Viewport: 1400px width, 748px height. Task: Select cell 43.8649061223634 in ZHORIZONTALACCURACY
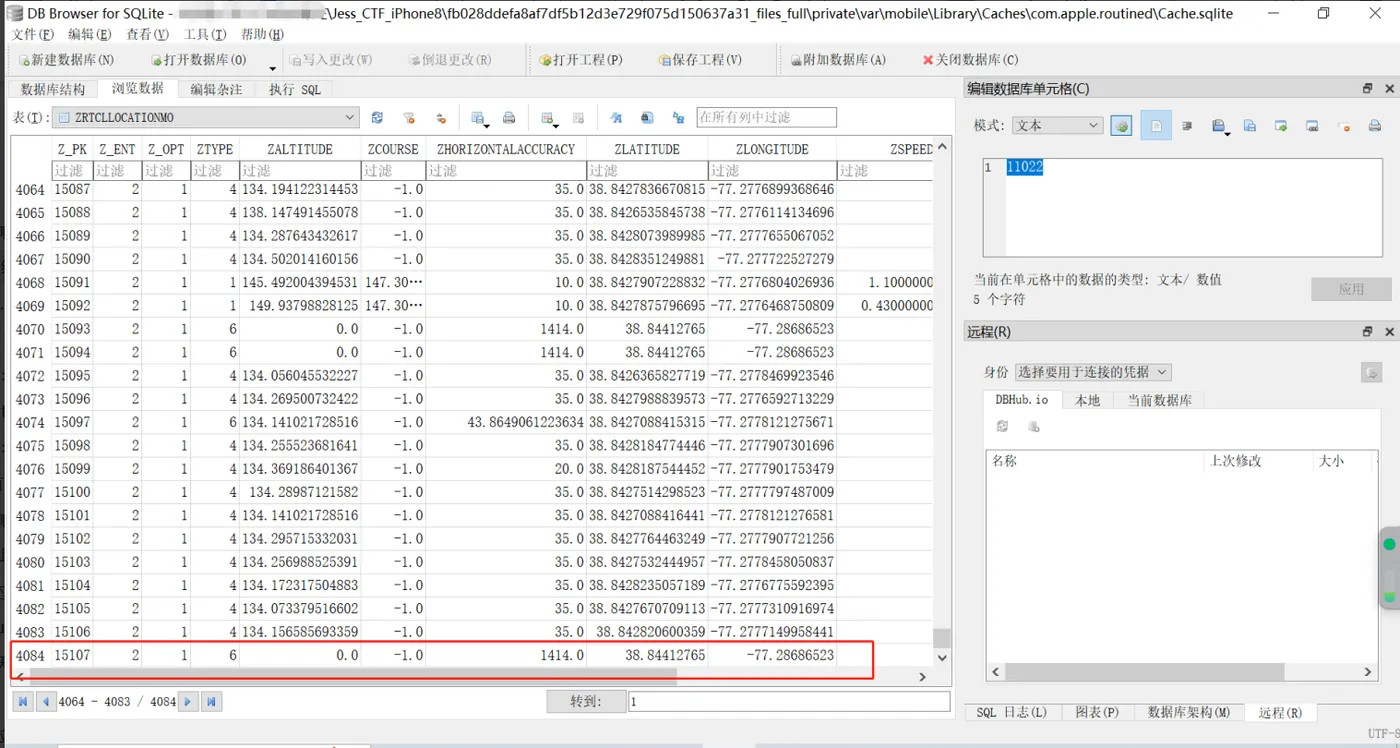click(506, 423)
